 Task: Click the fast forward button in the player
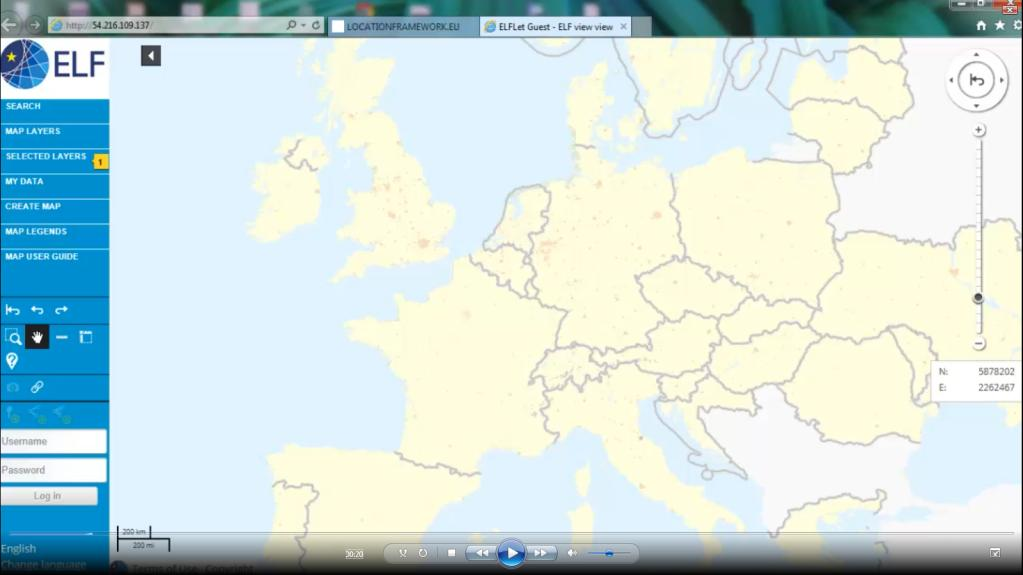coord(541,553)
